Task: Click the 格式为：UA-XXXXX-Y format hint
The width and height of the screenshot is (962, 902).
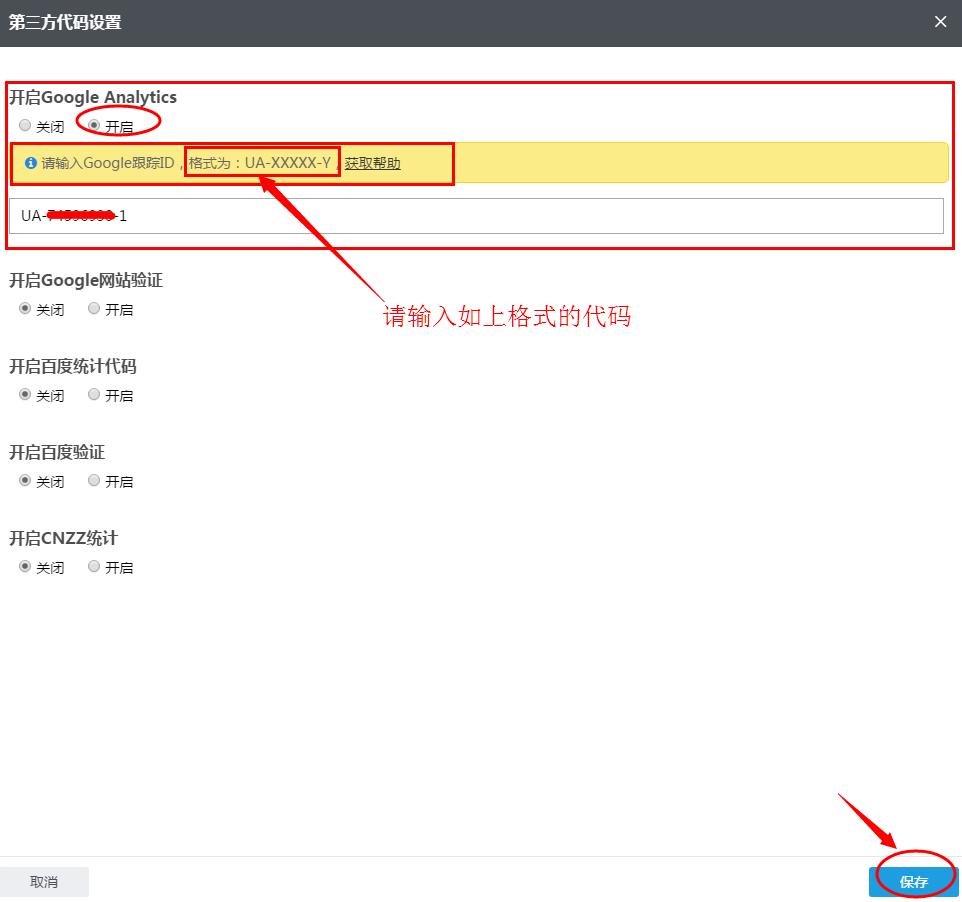Action: pyautogui.click(x=262, y=162)
